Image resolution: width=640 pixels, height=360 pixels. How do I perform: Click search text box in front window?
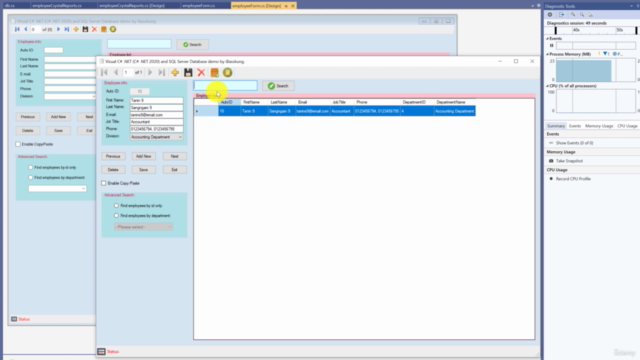pyautogui.click(x=226, y=86)
